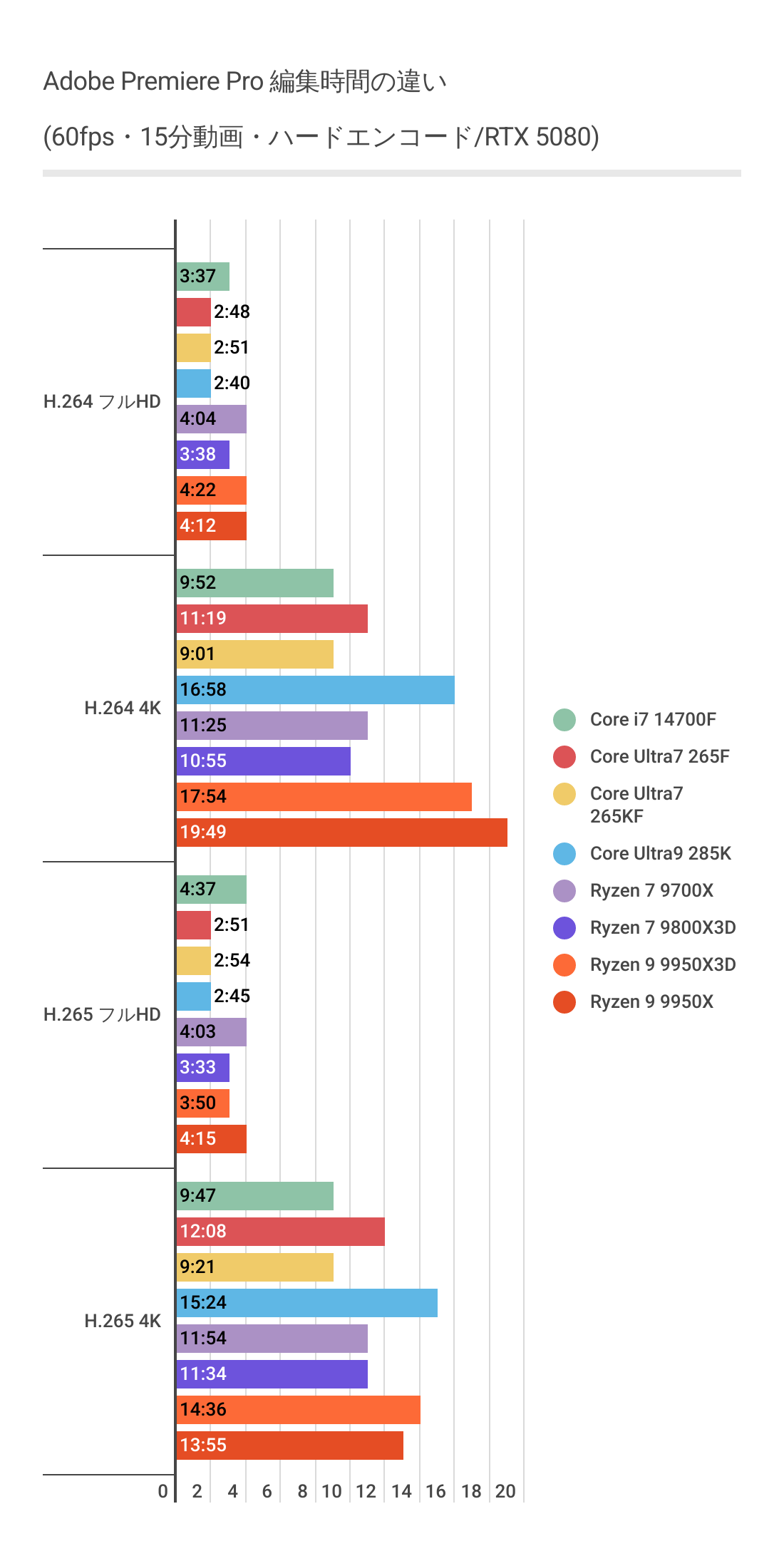This screenshot has width=784, height=1551.
Task: Select the blue 16:58 bar
Action: [315, 689]
